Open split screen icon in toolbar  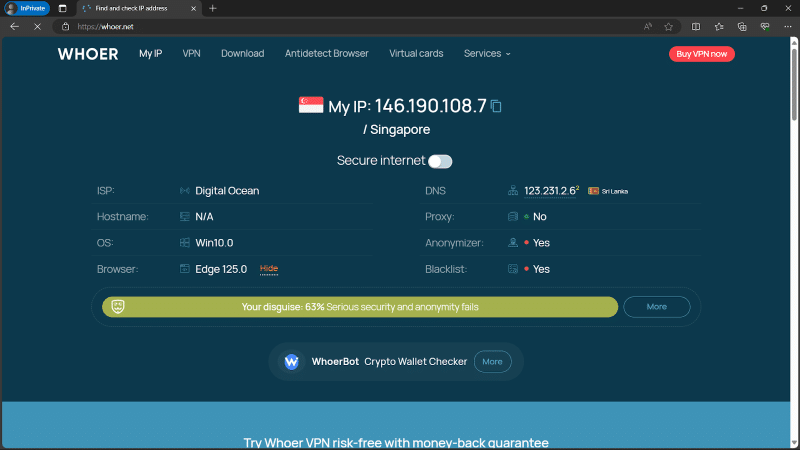(x=696, y=27)
